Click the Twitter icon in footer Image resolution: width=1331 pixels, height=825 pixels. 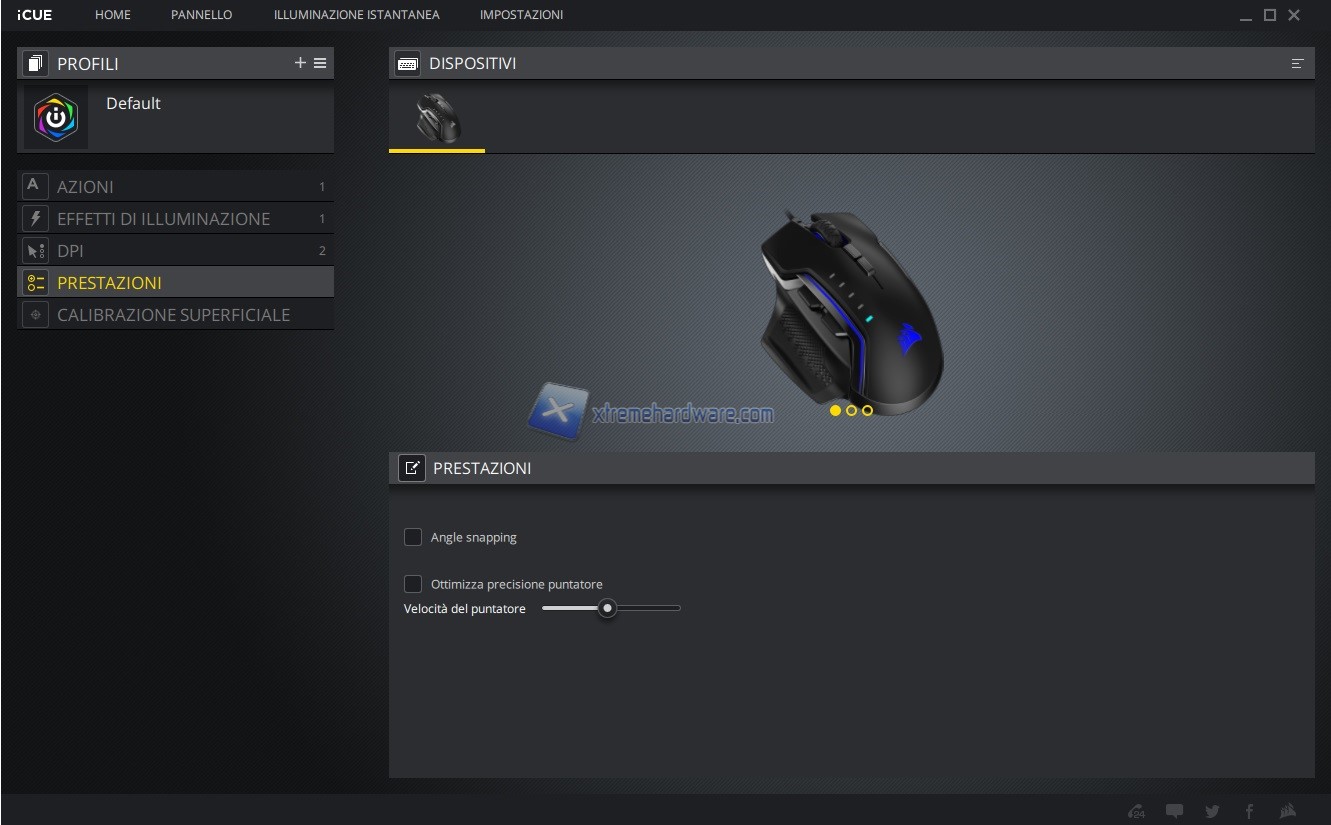coord(1212,811)
